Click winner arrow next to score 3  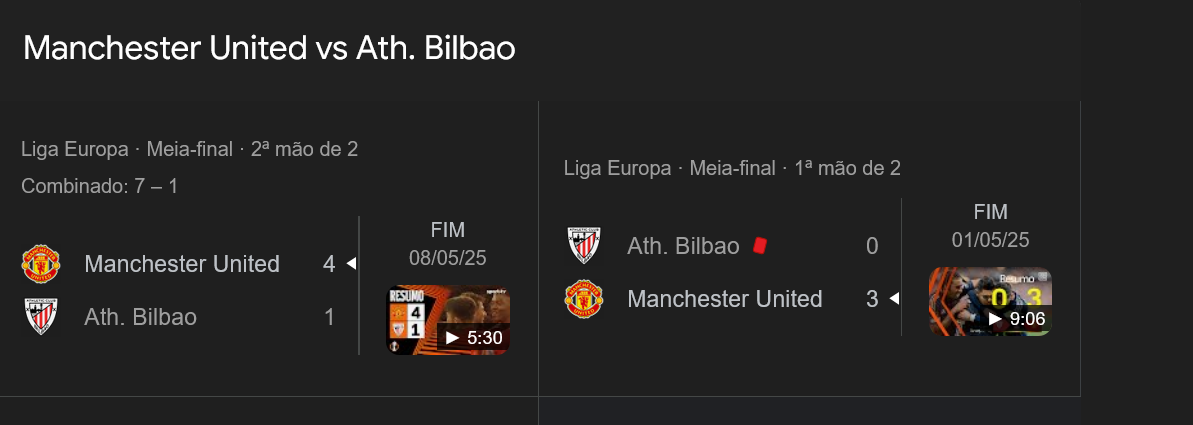tap(894, 299)
